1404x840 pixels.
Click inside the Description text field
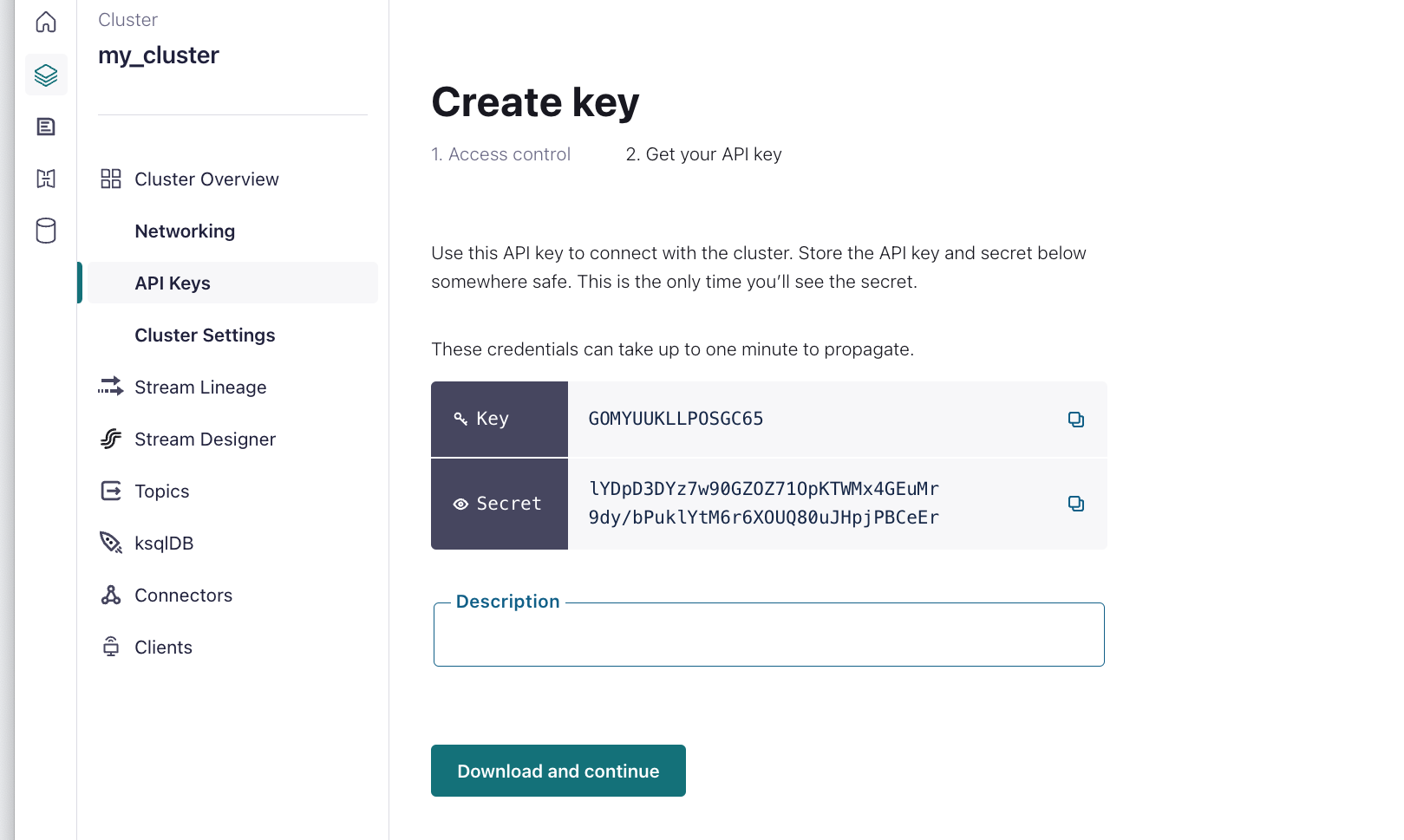point(768,634)
